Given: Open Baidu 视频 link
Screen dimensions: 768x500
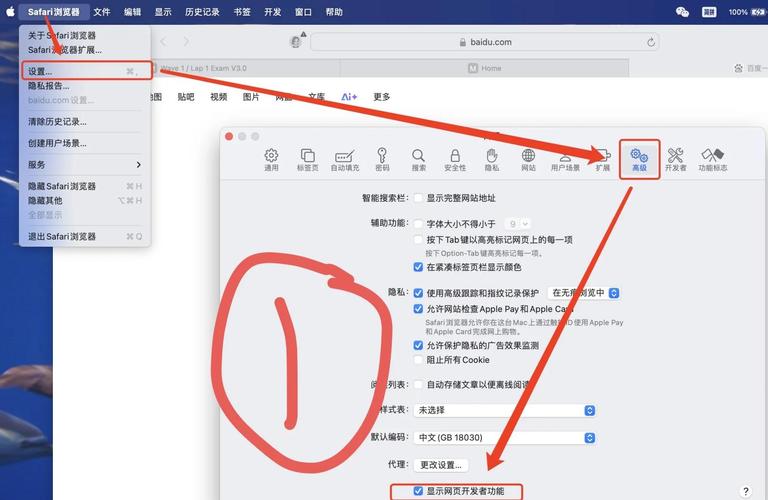Looking at the screenshot, I should (218, 97).
